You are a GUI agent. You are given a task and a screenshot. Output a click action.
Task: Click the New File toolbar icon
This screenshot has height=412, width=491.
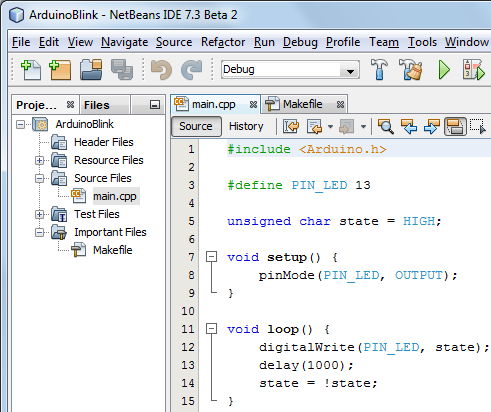[31, 70]
